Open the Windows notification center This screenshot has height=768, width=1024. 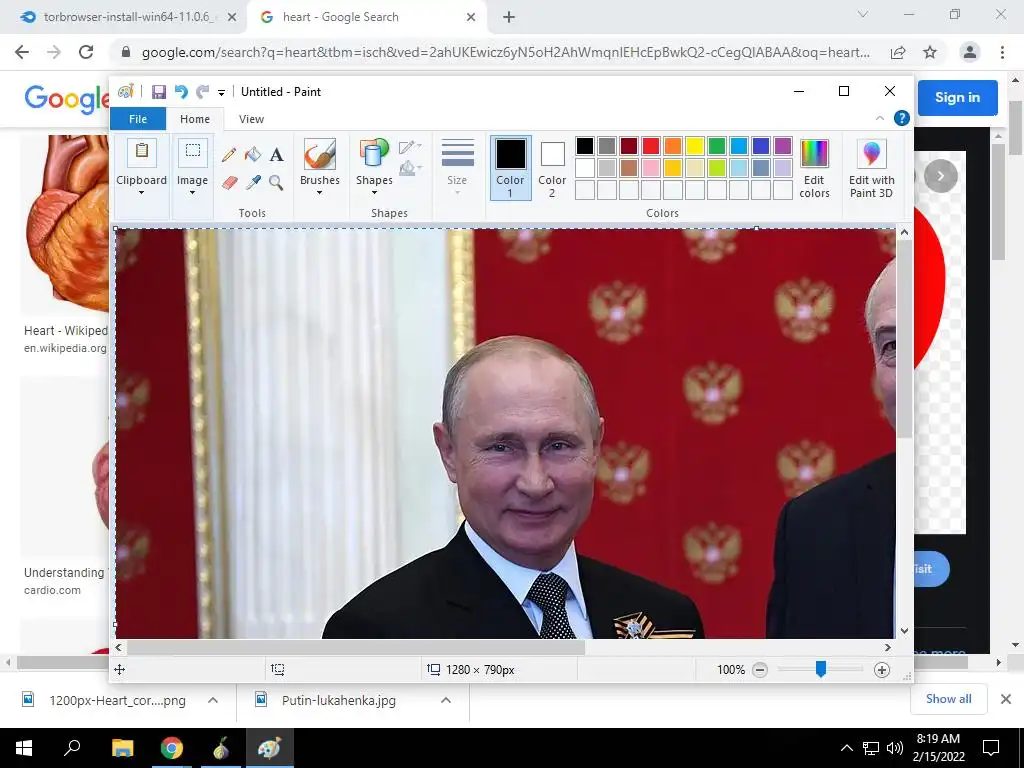(991, 748)
